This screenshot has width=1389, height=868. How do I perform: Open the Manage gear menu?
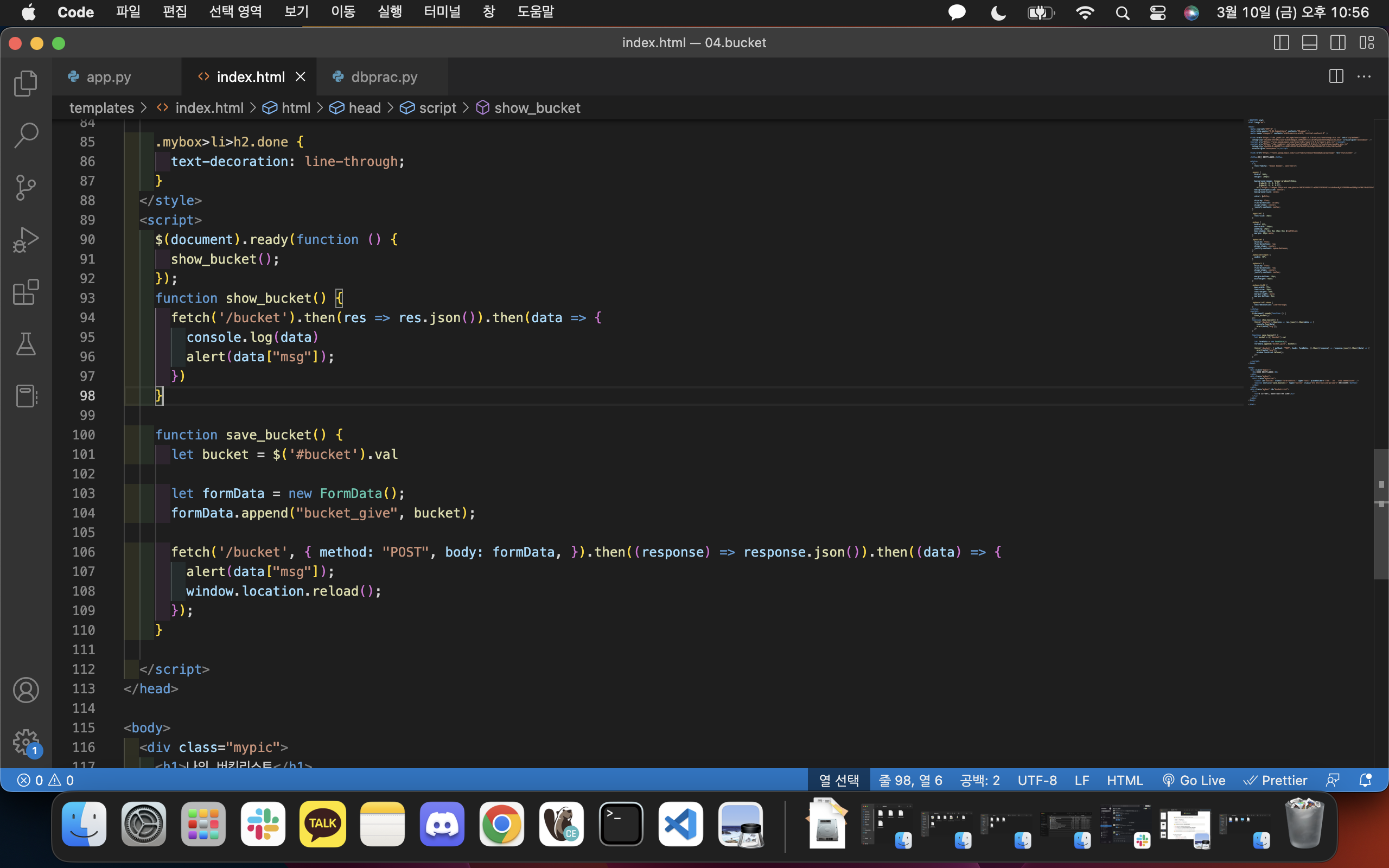26,742
